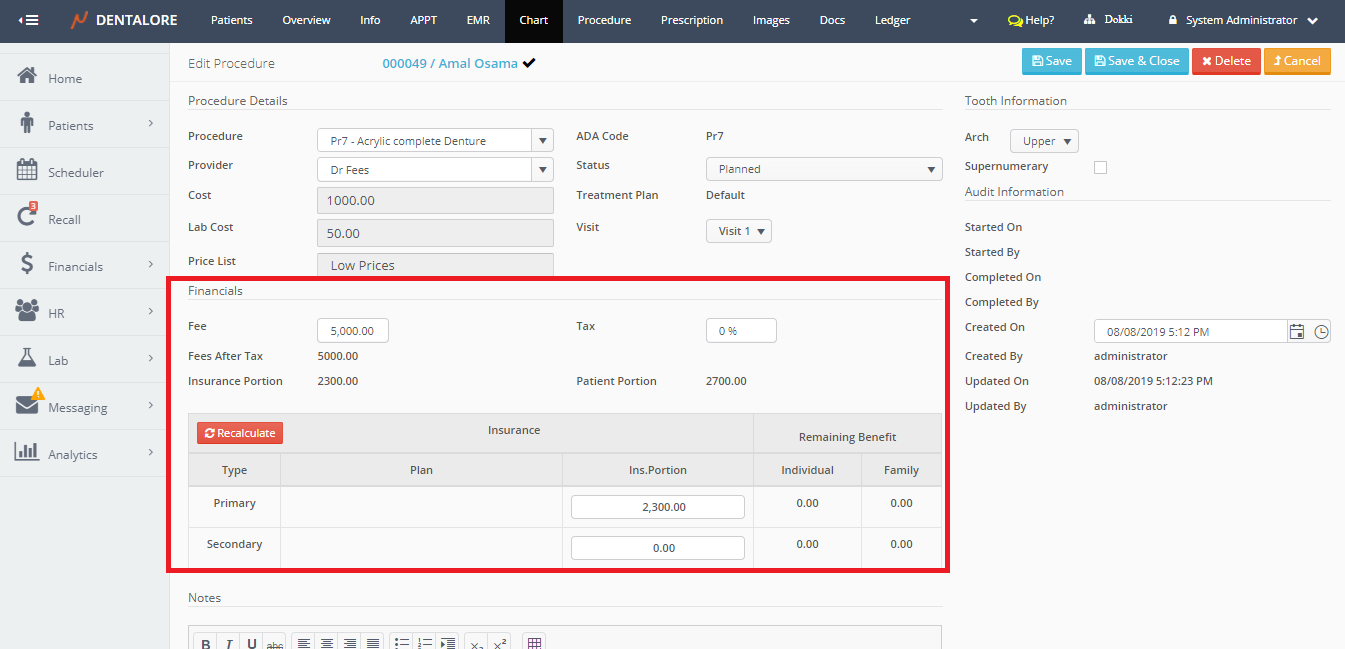Open patient link 000049 / Amal Osama

click(x=450, y=63)
